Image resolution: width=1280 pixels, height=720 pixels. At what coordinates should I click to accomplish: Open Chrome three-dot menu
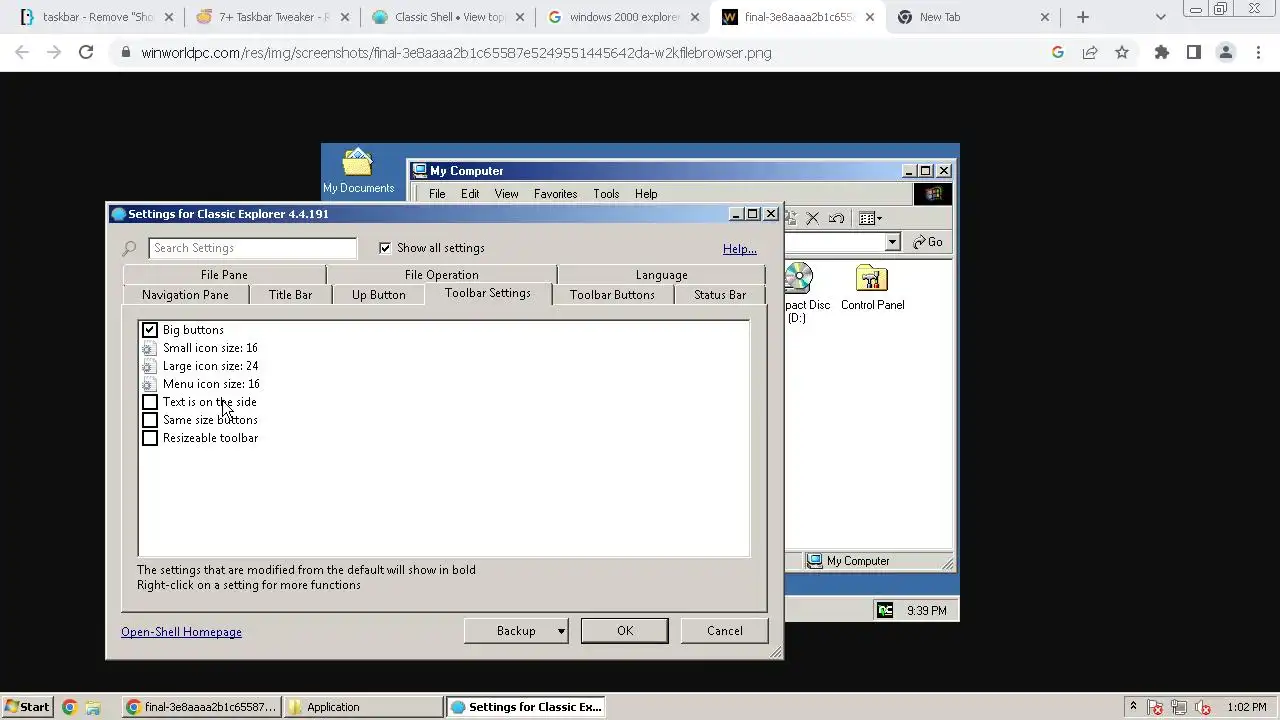[1258, 52]
